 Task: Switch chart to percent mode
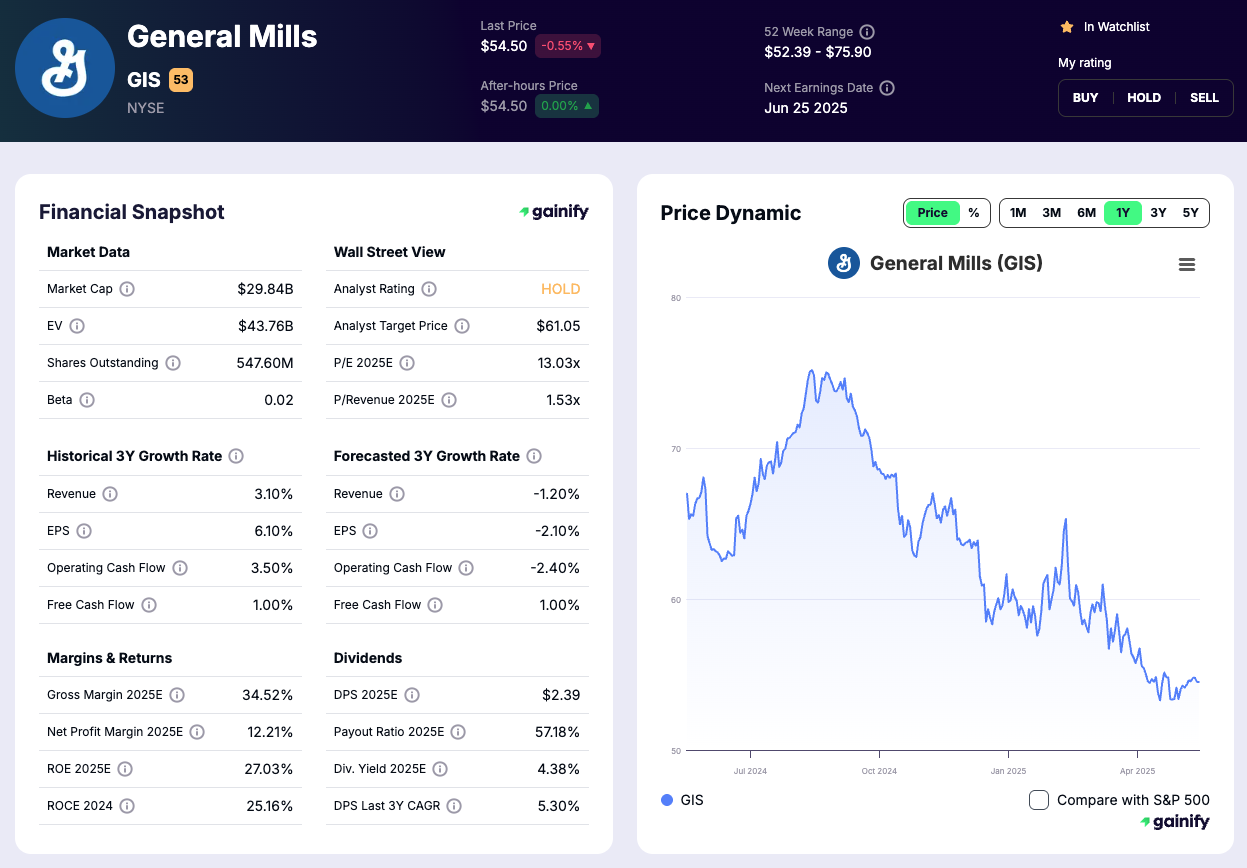point(974,213)
